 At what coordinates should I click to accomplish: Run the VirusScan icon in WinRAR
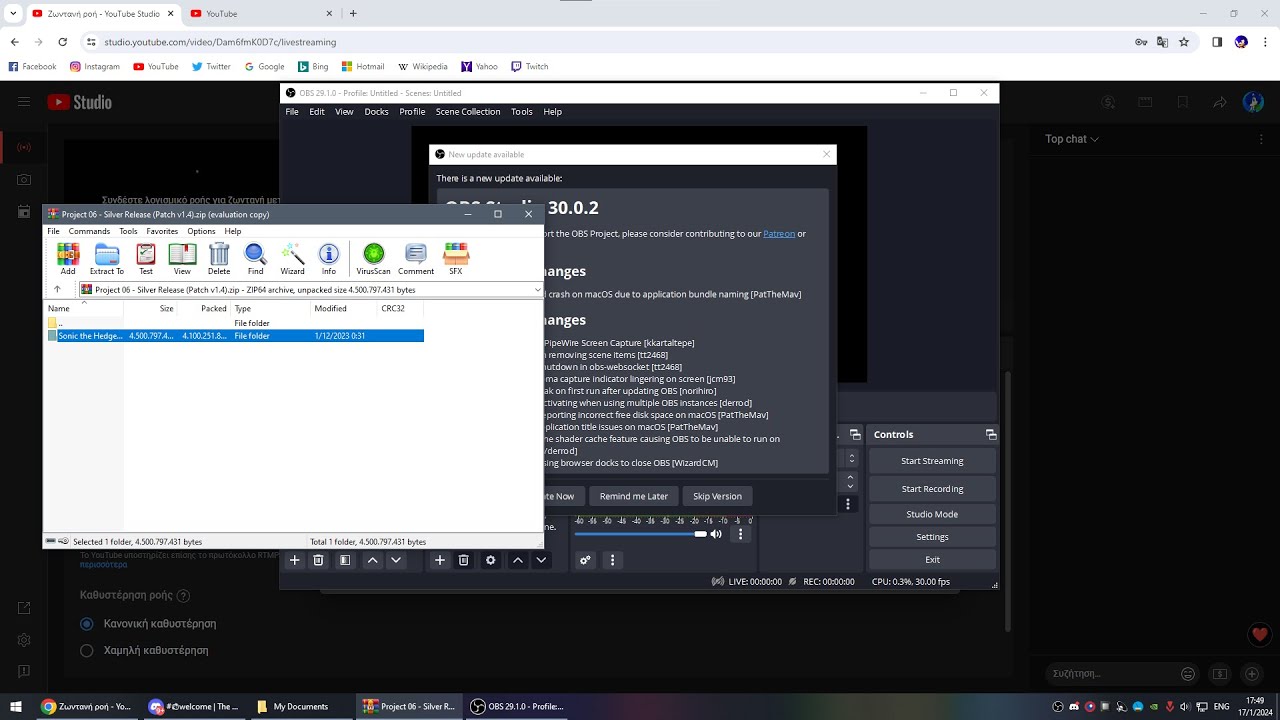pos(374,258)
